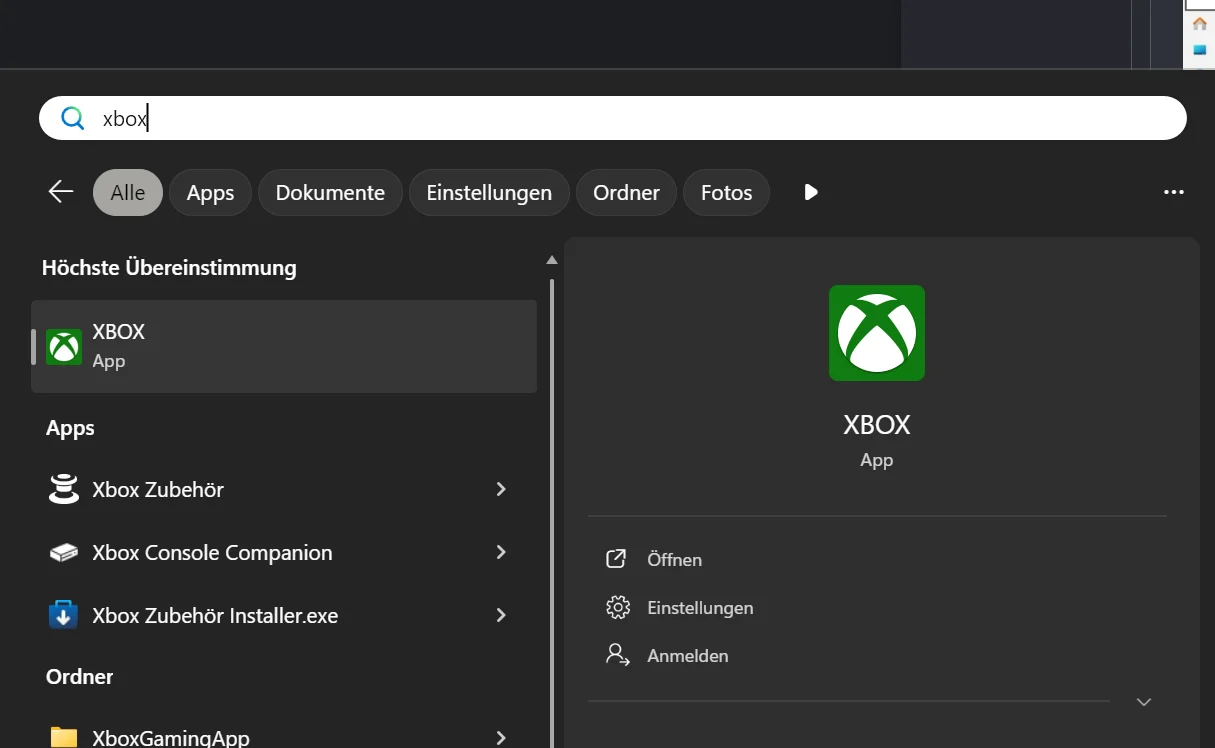Screen dimensions: 1215x748
Task: Click the XBOX title text in the preview pane
Action: (877, 424)
